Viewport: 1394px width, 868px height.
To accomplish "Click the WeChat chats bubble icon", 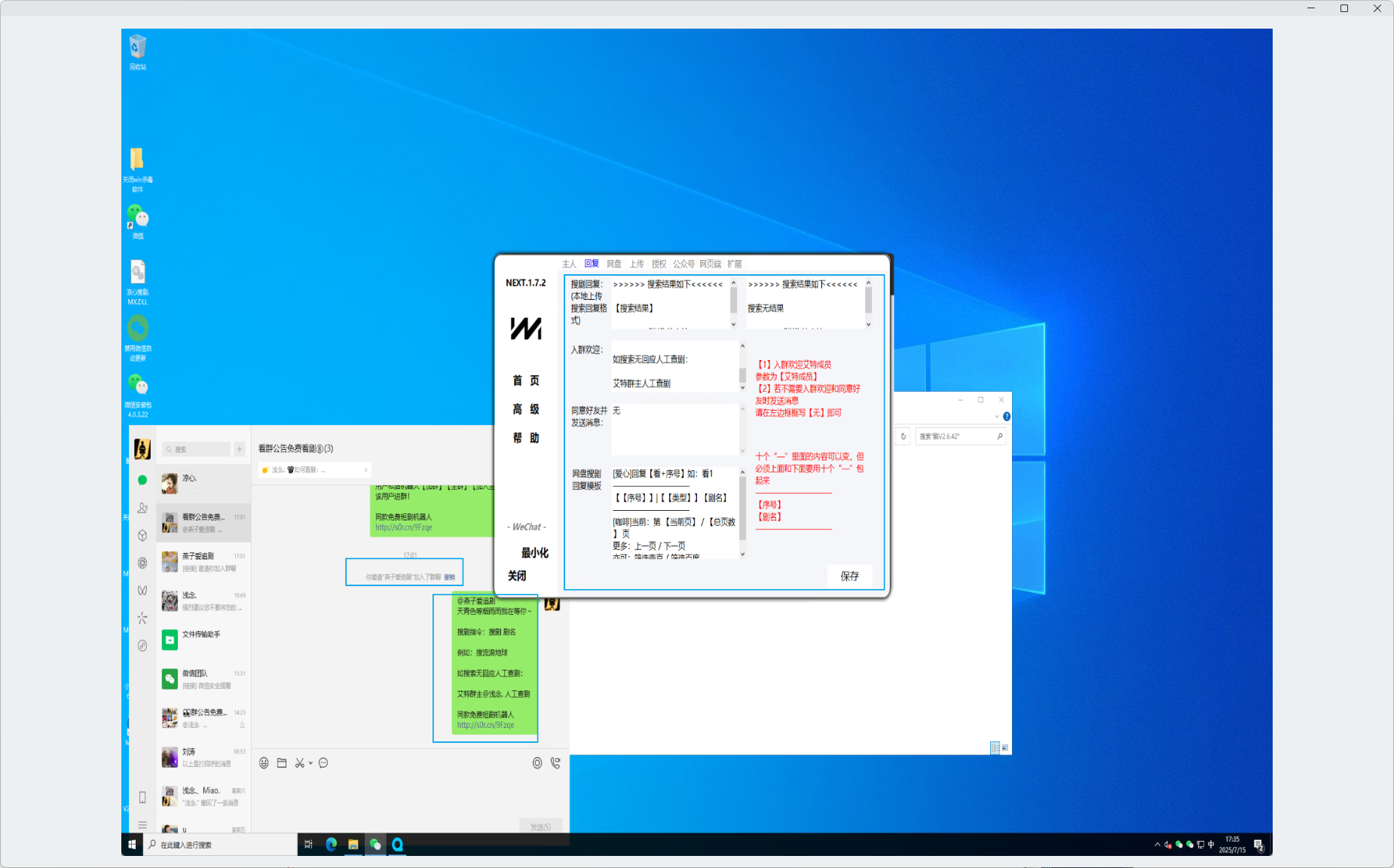I will point(142,480).
